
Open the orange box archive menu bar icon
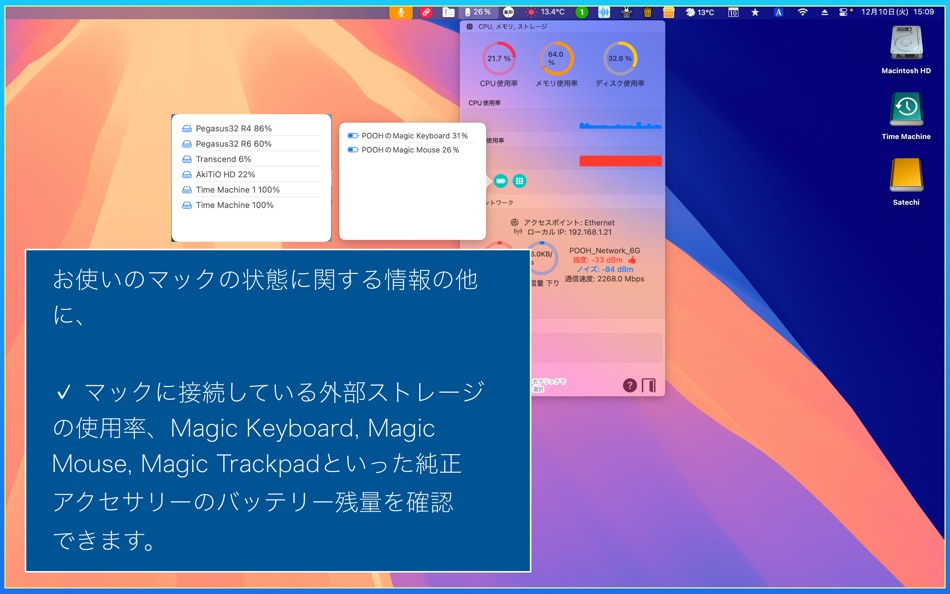click(669, 12)
